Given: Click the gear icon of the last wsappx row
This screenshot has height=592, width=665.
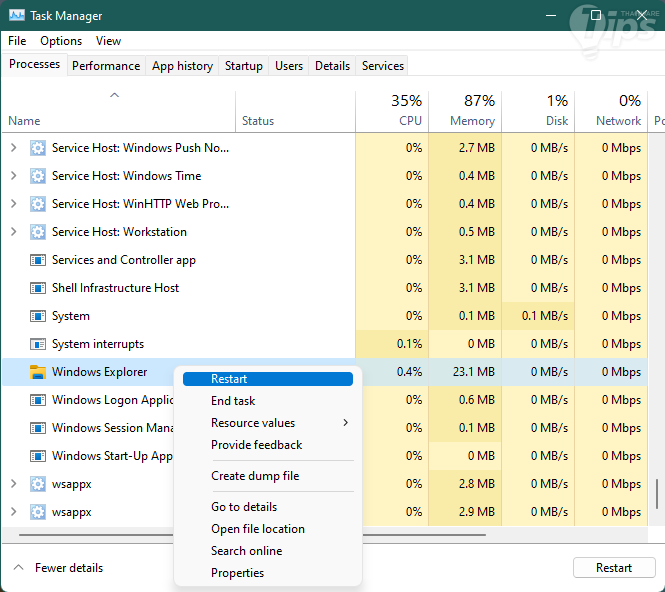Looking at the screenshot, I should coord(38,512).
